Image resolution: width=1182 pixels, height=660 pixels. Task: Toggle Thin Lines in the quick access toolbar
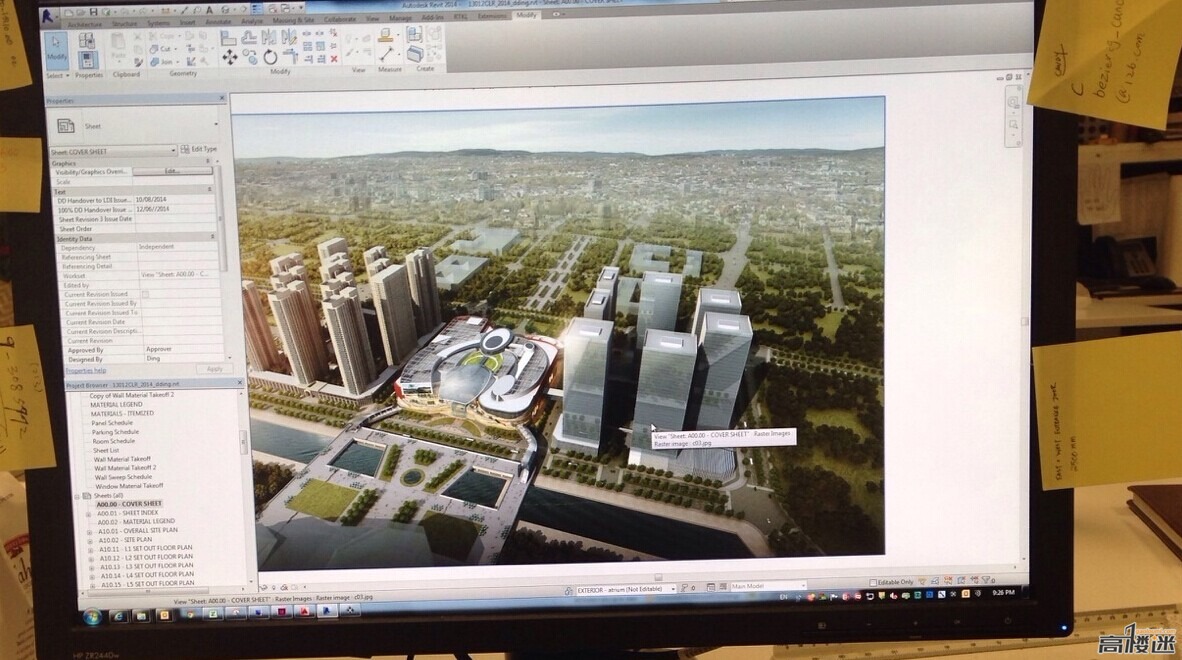257,10
